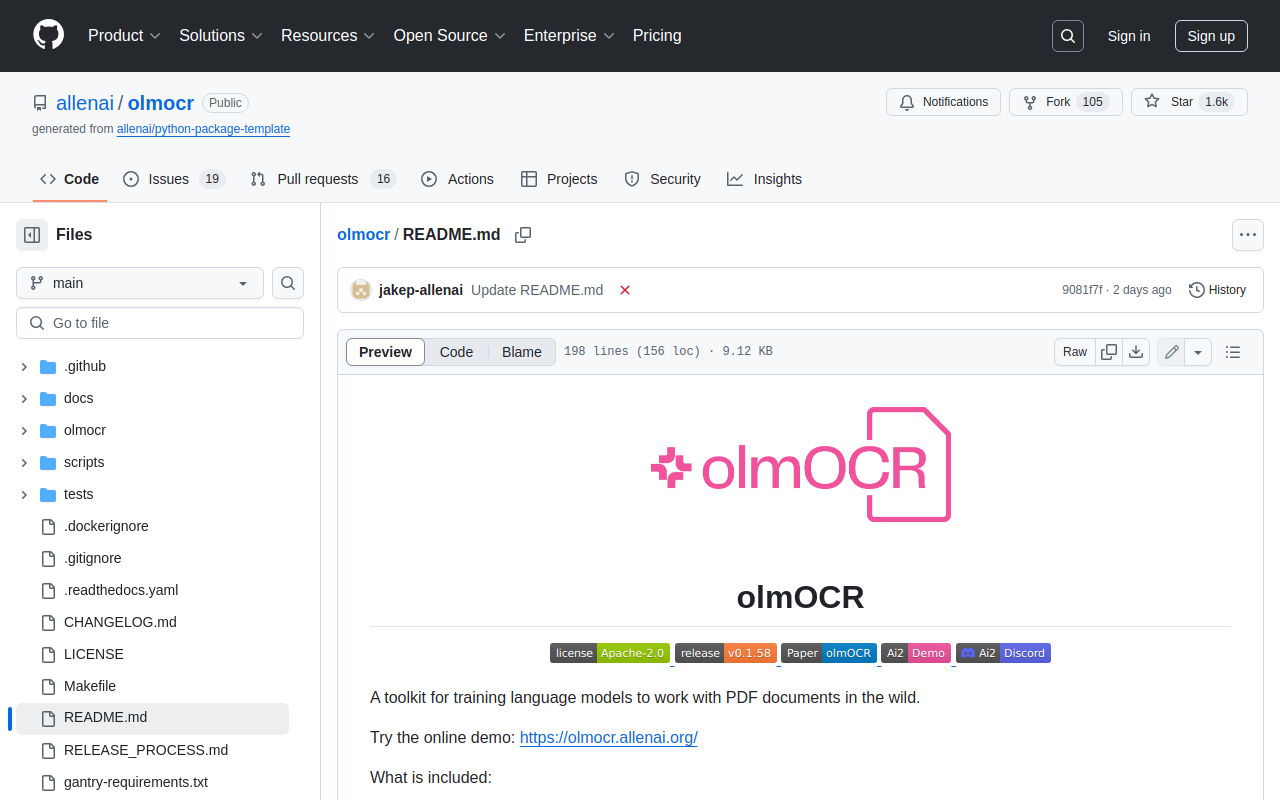Select the Code tab
This screenshot has width=1280, height=800.
click(x=69, y=179)
